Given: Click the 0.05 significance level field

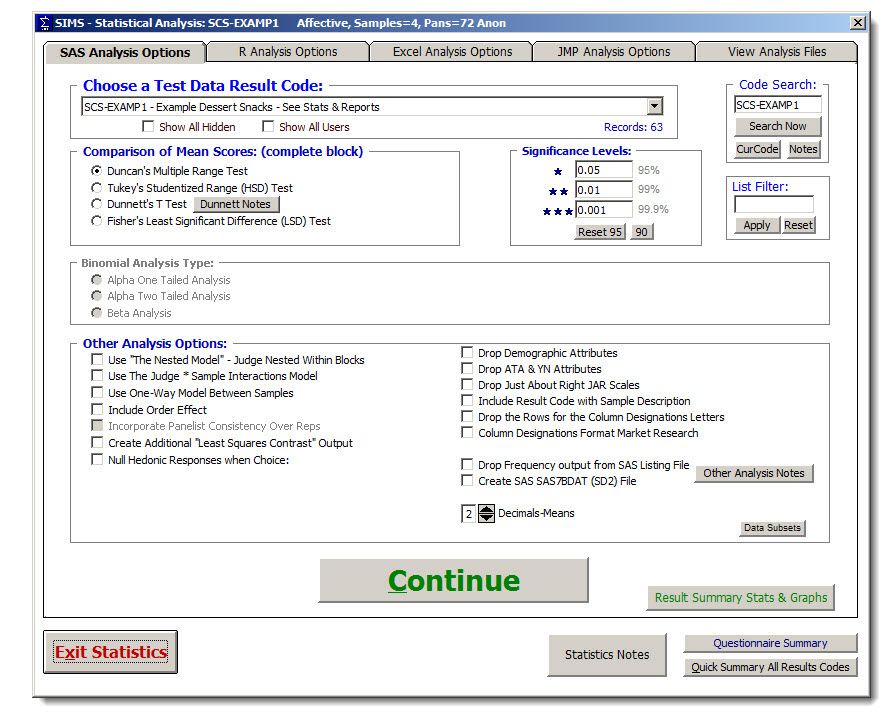Looking at the screenshot, I should 603,170.
